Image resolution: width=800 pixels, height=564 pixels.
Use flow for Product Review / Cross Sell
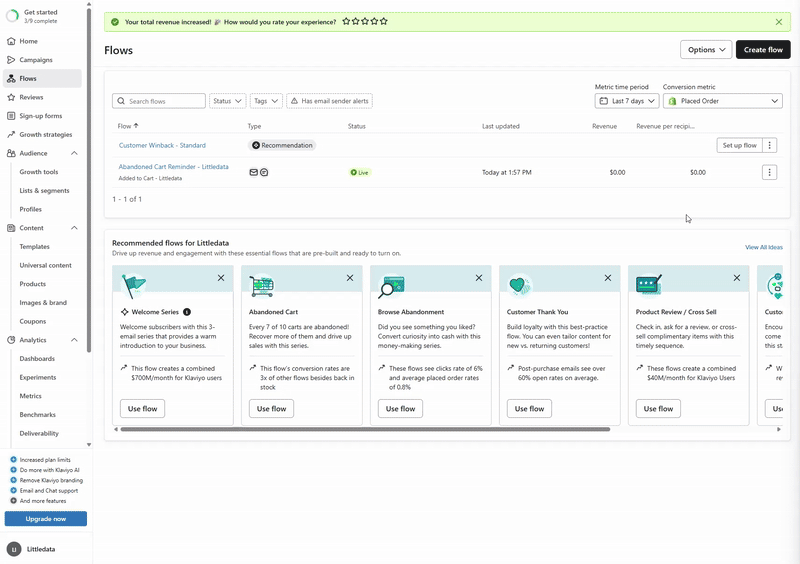pyautogui.click(x=658, y=409)
